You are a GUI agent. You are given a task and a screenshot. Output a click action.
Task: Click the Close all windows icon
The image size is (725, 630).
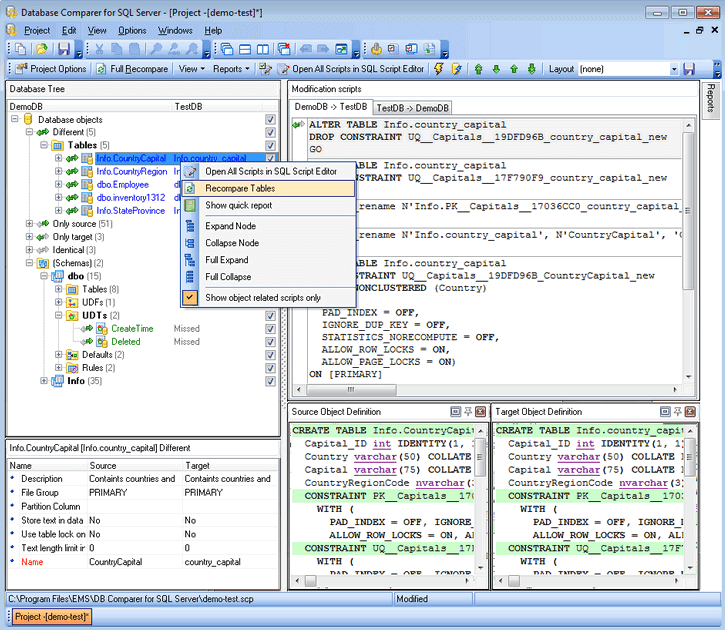pos(284,49)
